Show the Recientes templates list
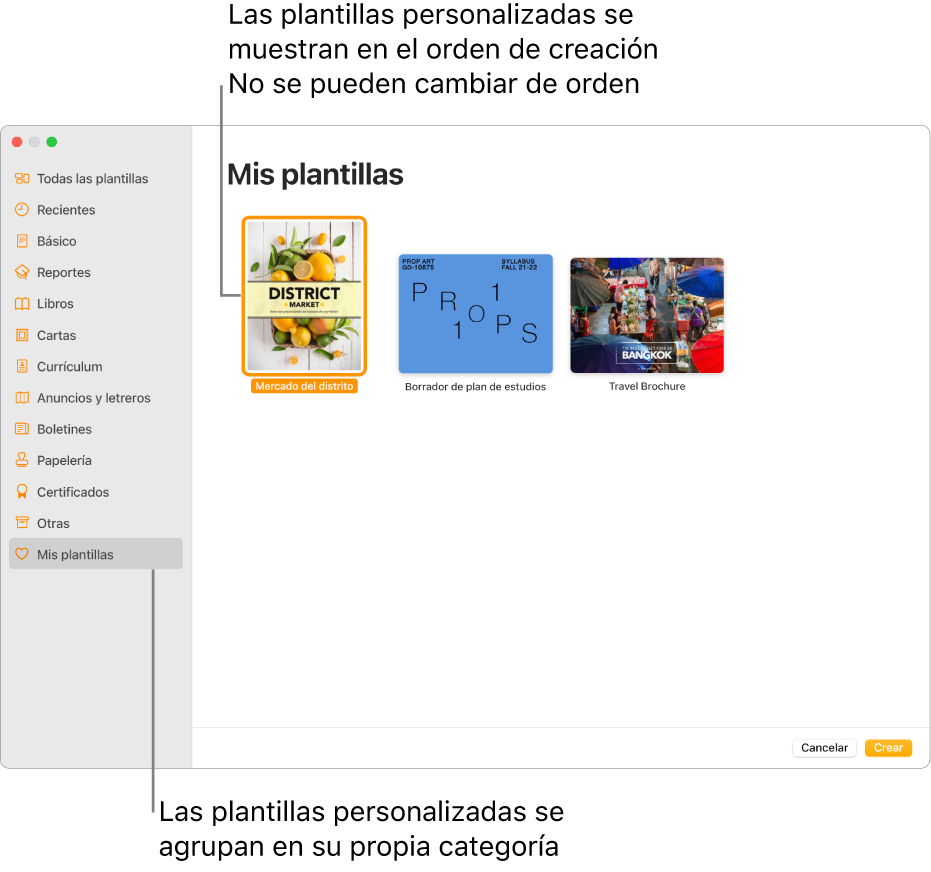The width and height of the screenshot is (931, 872). [x=66, y=210]
